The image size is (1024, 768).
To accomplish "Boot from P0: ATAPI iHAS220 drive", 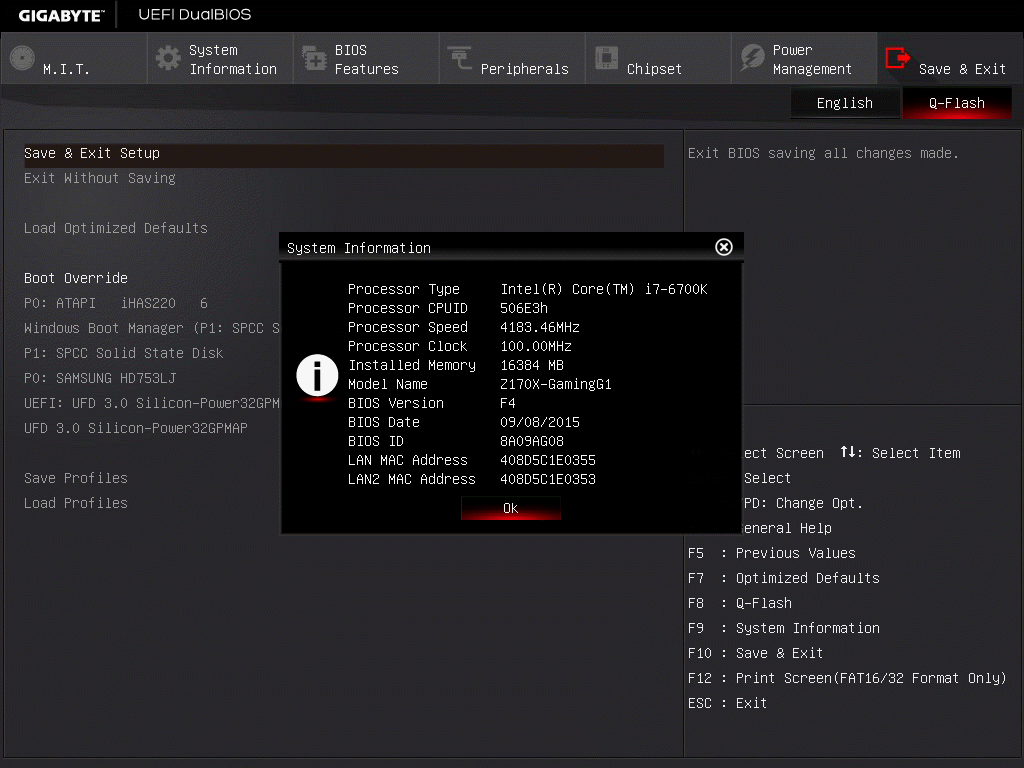I will (x=116, y=303).
